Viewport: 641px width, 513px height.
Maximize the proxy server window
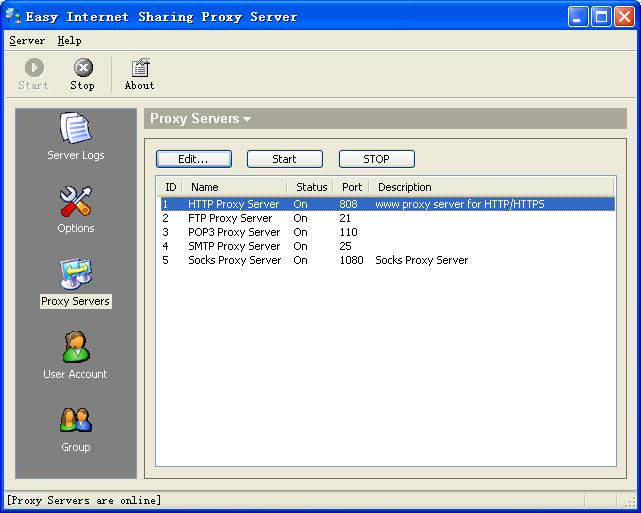click(x=601, y=17)
